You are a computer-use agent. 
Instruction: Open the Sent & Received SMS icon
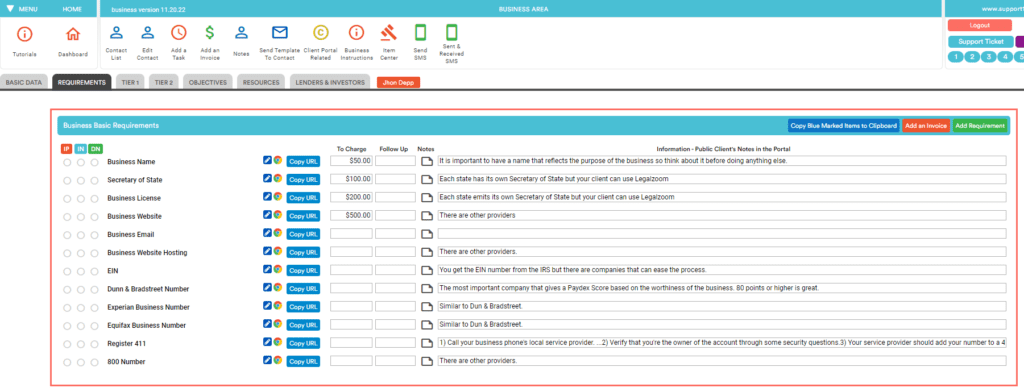pos(451,33)
